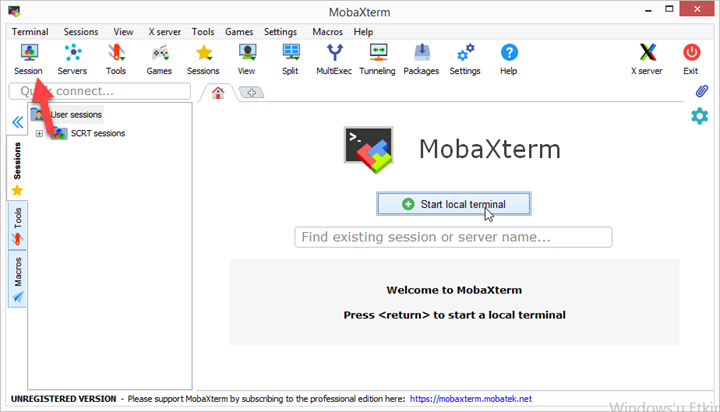Viewport: 720px width, 412px height.
Task: Open the View menu in menu bar
Action: pyautogui.click(x=124, y=32)
